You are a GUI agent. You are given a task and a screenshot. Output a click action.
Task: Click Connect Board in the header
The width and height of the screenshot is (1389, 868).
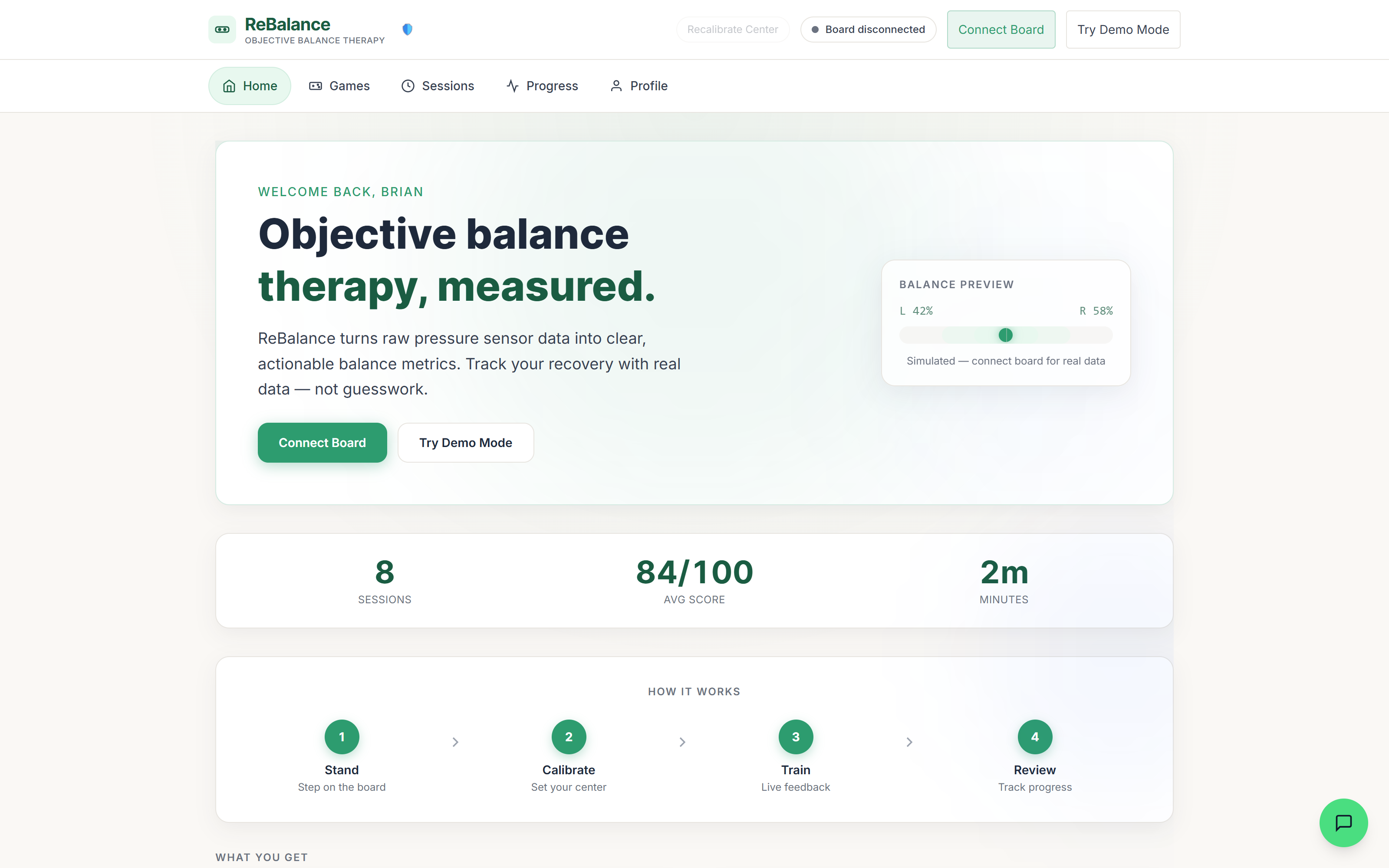click(1001, 29)
